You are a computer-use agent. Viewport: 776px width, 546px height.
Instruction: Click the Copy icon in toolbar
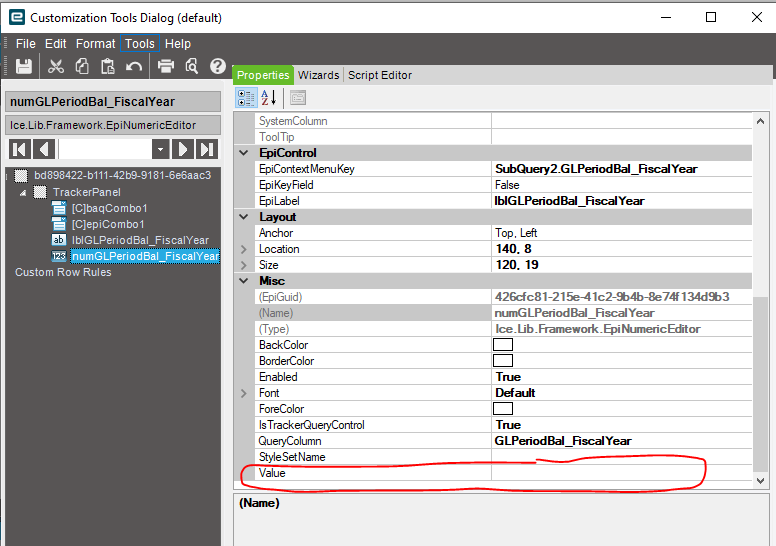point(82,66)
